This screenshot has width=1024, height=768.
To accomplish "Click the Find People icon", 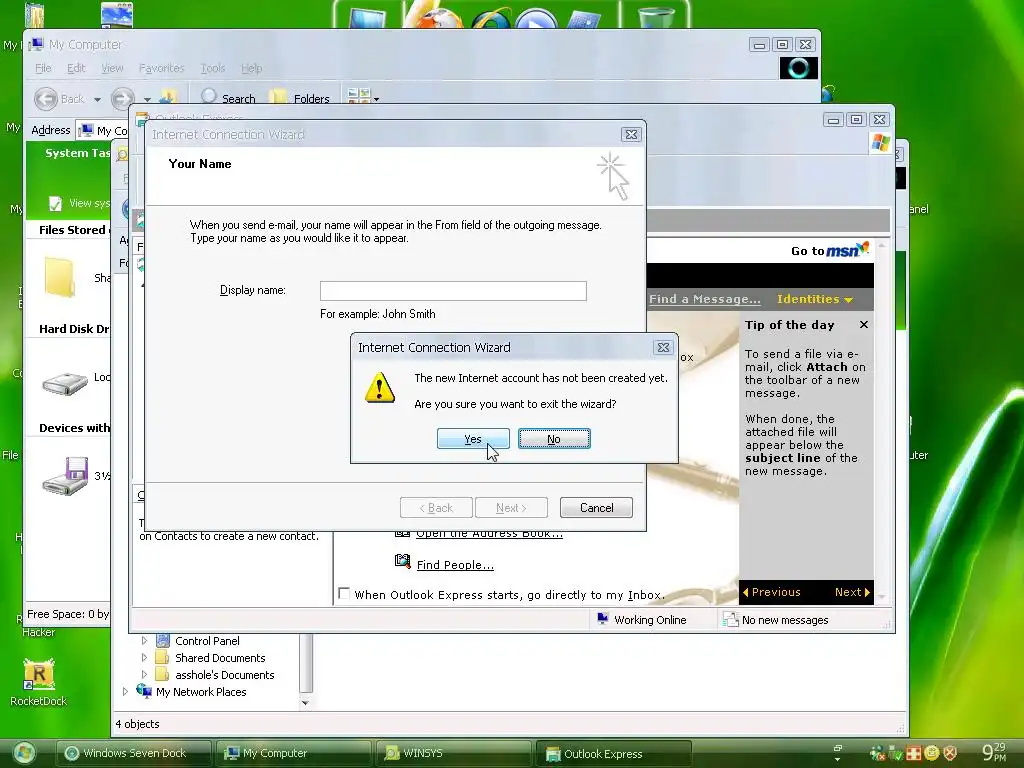I will click(x=402, y=562).
